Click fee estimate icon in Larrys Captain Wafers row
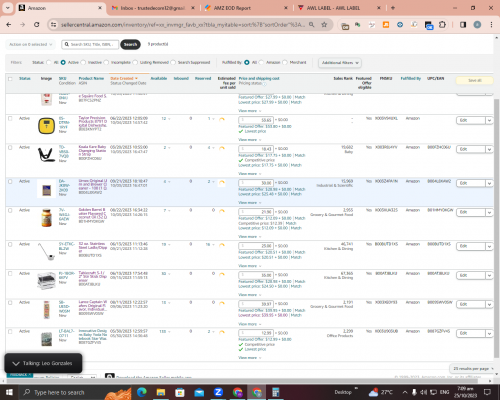The height and width of the screenshot is (400, 500). [x=222, y=303]
